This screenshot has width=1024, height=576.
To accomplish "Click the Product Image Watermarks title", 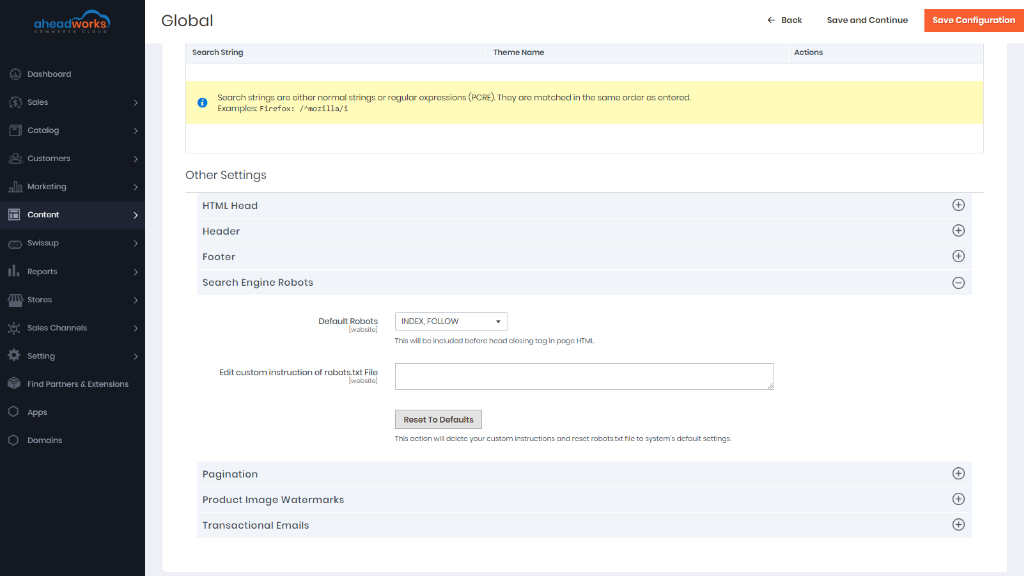I will (x=273, y=500).
